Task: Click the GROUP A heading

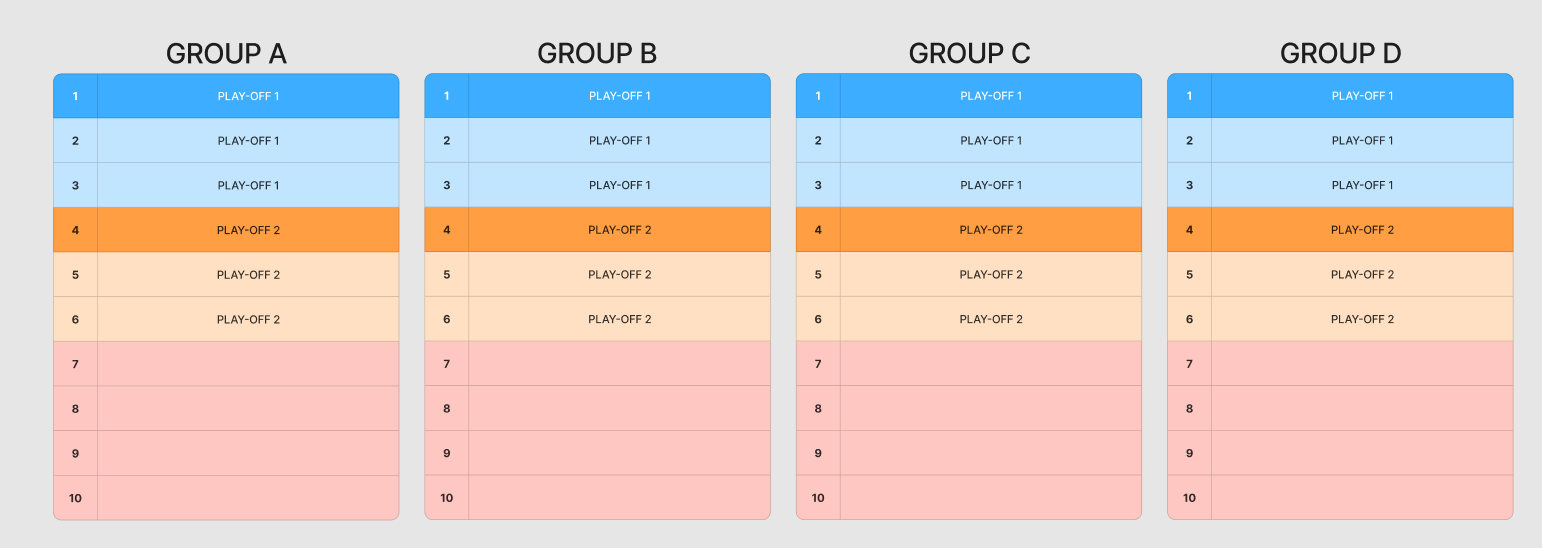Action: pyautogui.click(x=226, y=53)
